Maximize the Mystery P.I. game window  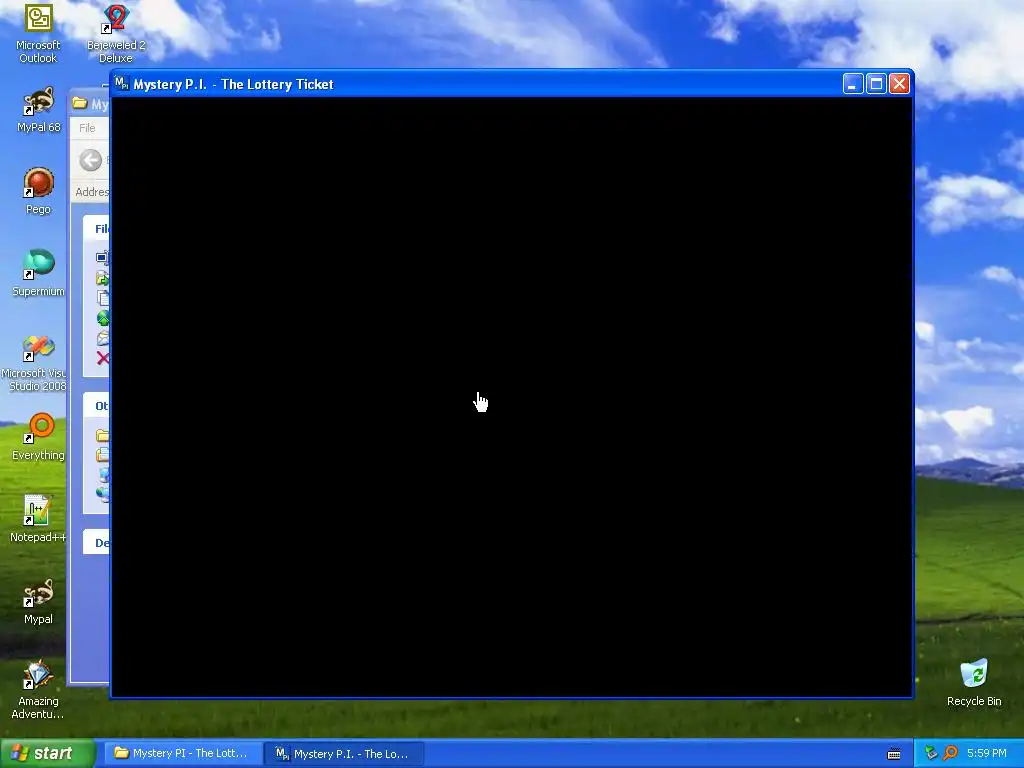[x=876, y=84]
